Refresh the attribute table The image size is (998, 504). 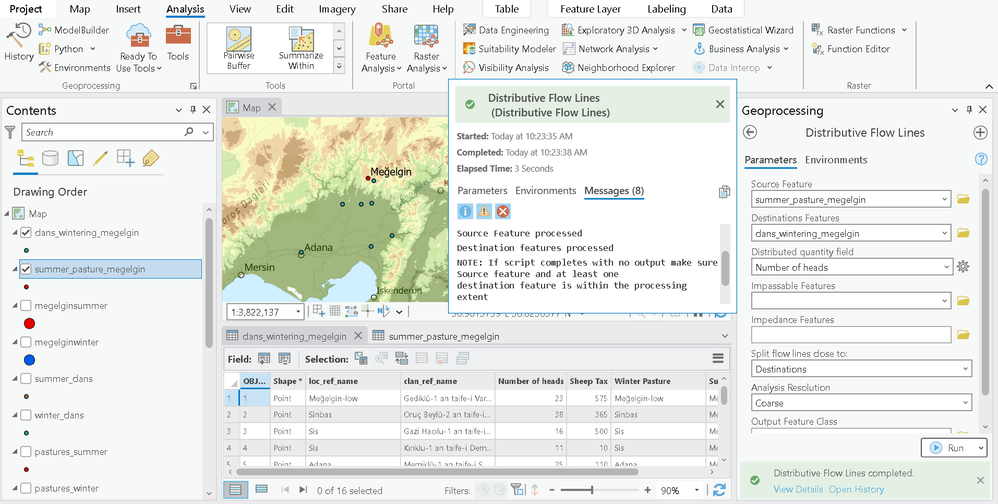(719, 490)
